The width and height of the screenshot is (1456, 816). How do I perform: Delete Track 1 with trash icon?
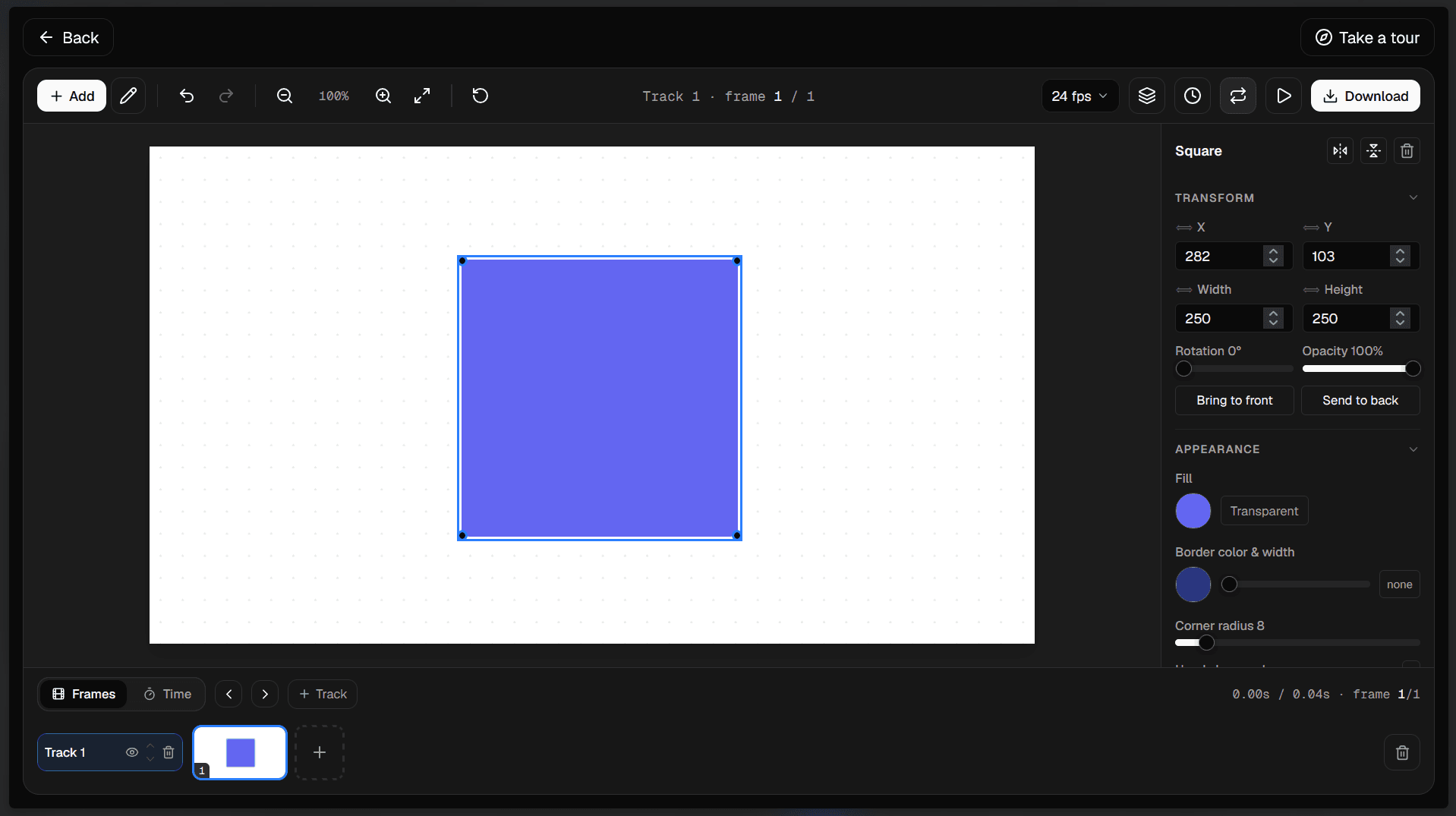click(x=169, y=752)
